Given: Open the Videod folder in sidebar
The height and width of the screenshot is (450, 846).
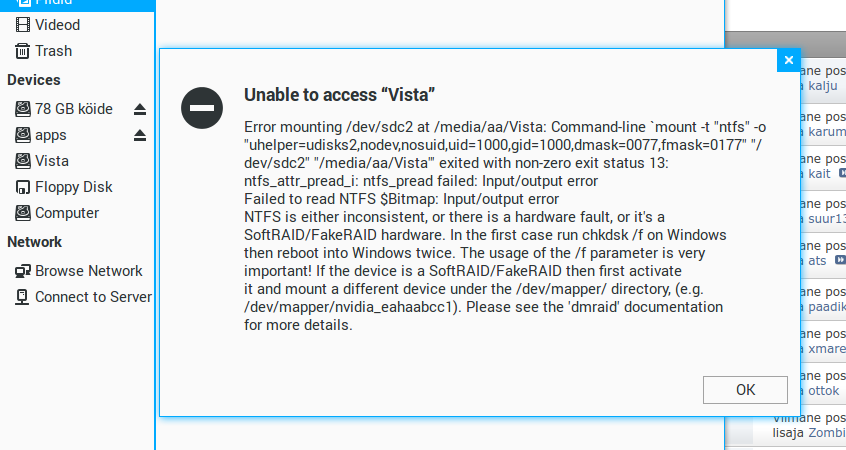Looking at the screenshot, I should point(57,25).
